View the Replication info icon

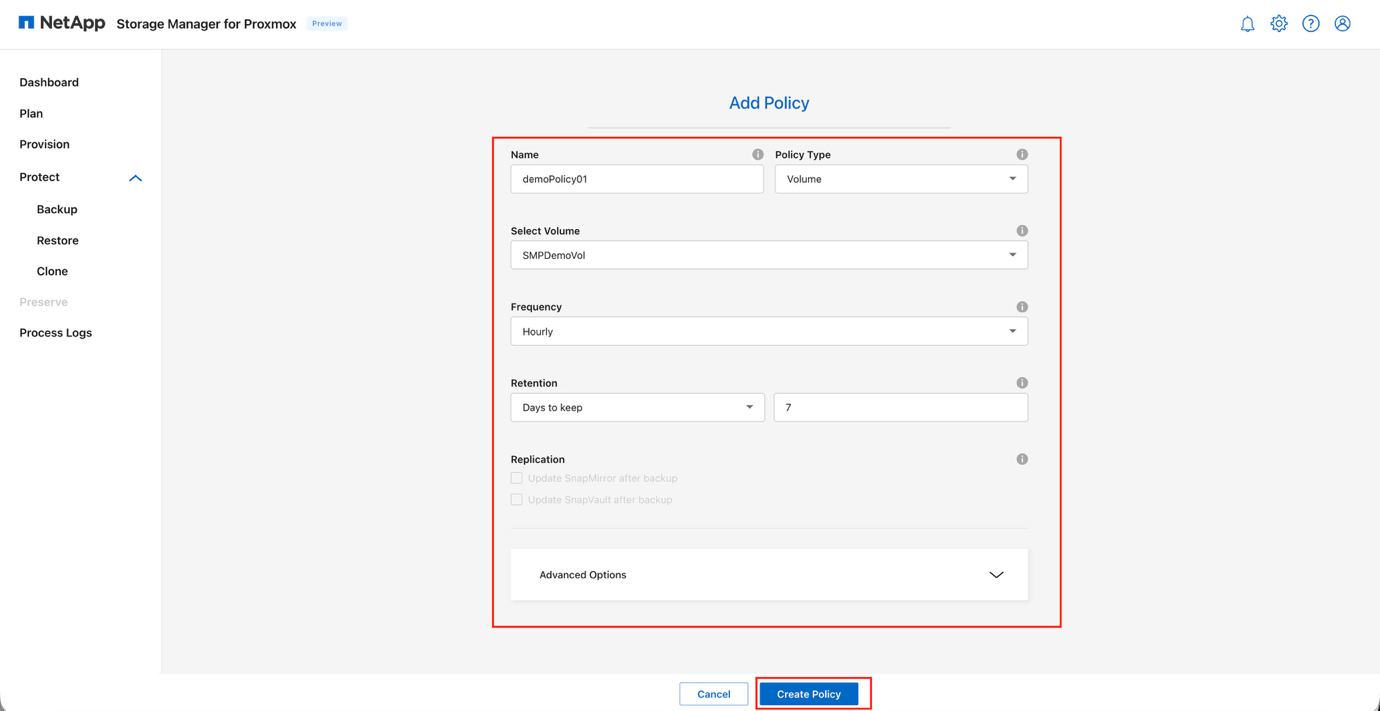pyautogui.click(x=1022, y=458)
